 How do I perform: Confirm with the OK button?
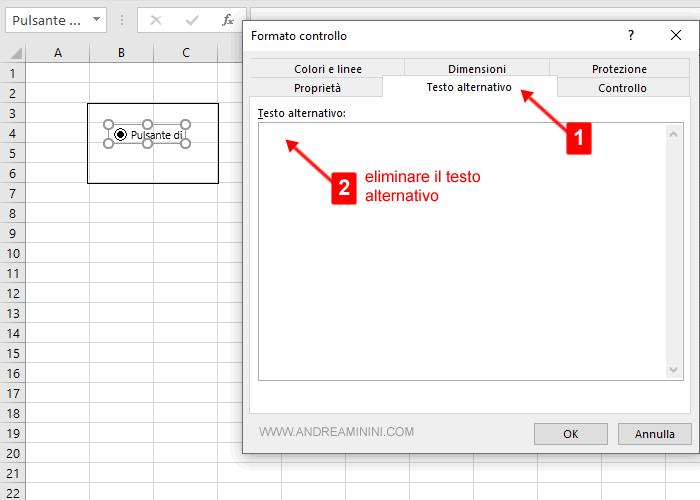coord(571,434)
